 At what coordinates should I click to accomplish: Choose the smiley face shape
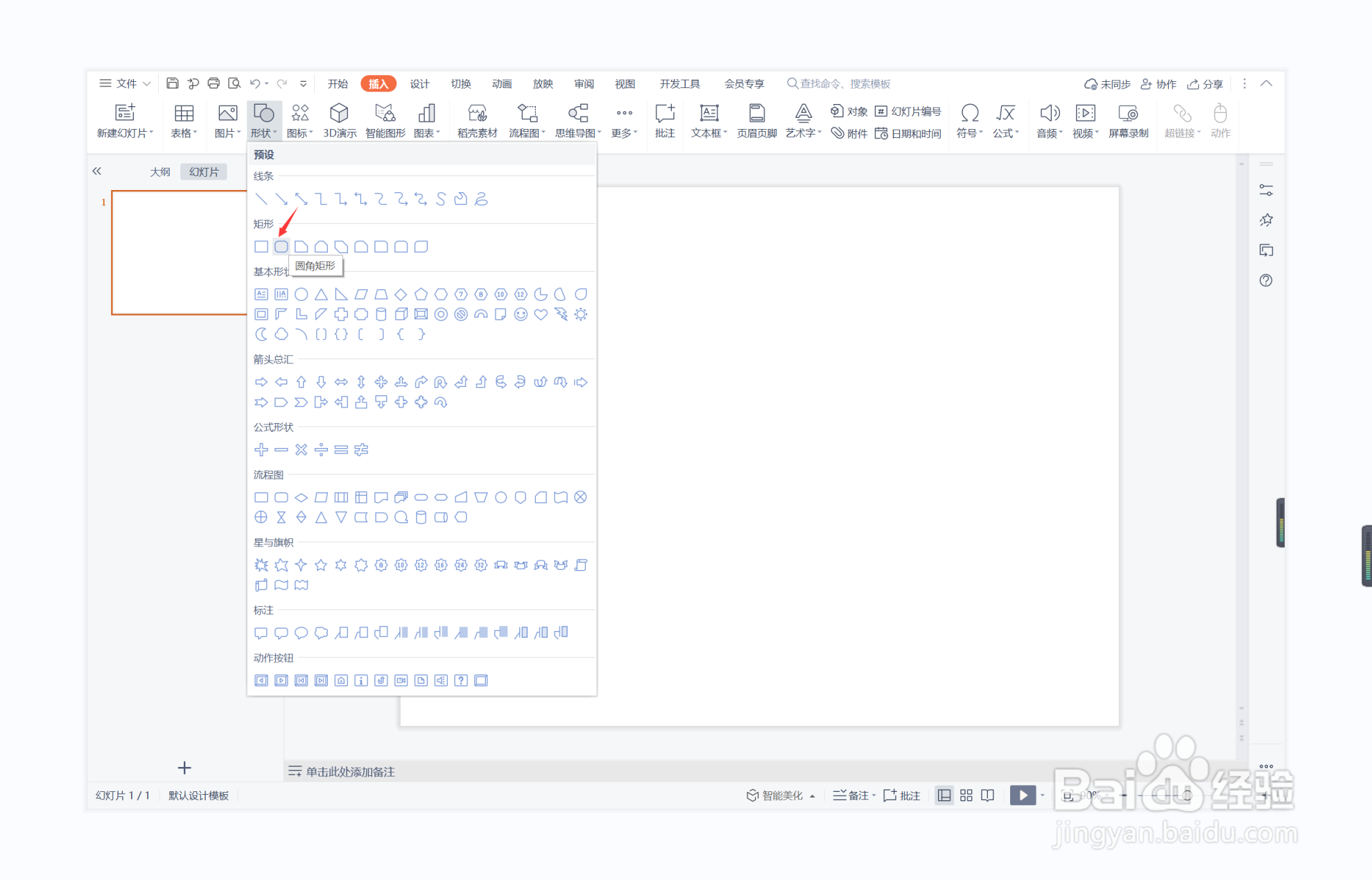coord(521,314)
